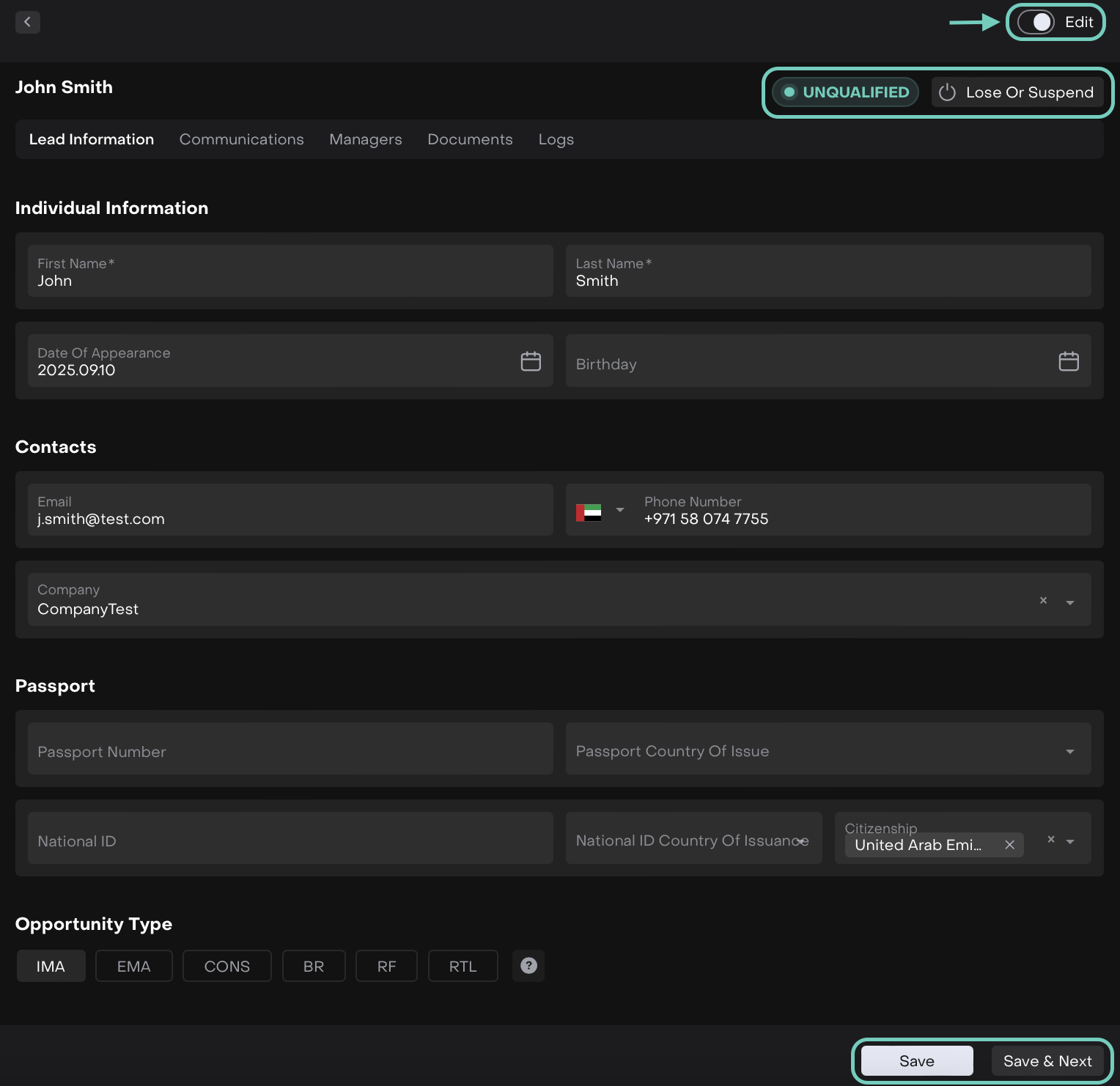Select the IMA opportunity type
The height and width of the screenshot is (1086, 1120).
pos(51,967)
